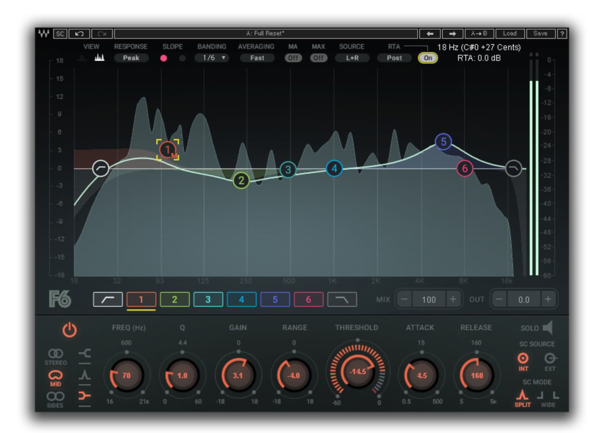Click the Load button

point(510,34)
